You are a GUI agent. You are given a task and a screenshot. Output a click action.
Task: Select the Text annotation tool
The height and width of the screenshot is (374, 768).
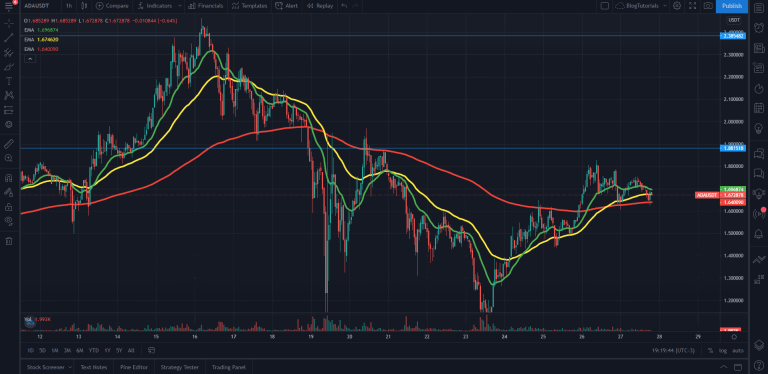(8, 81)
